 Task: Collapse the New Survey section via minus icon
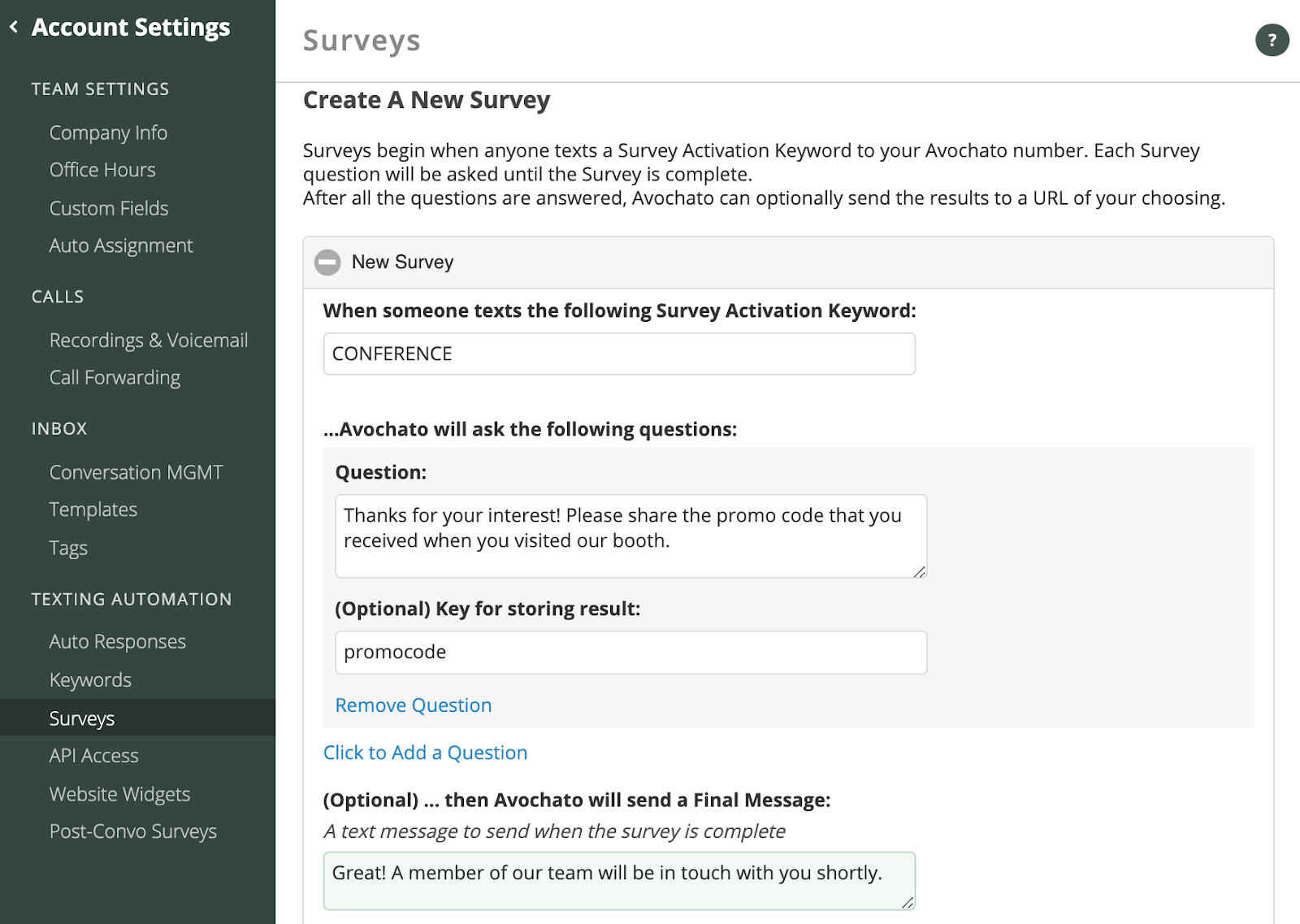point(328,262)
